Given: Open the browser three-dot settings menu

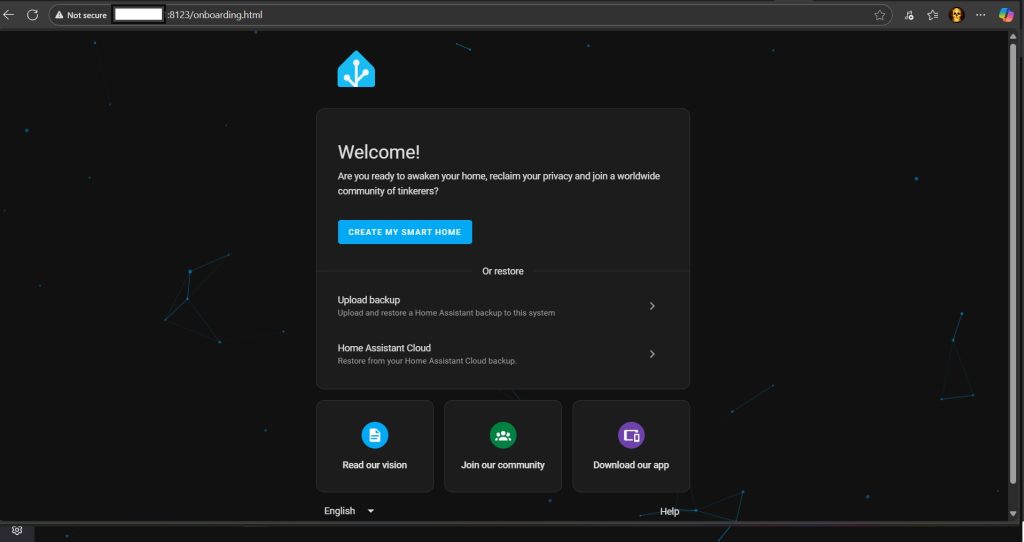Looking at the screenshot, I should pyautogui.click(x=980, y=14).
